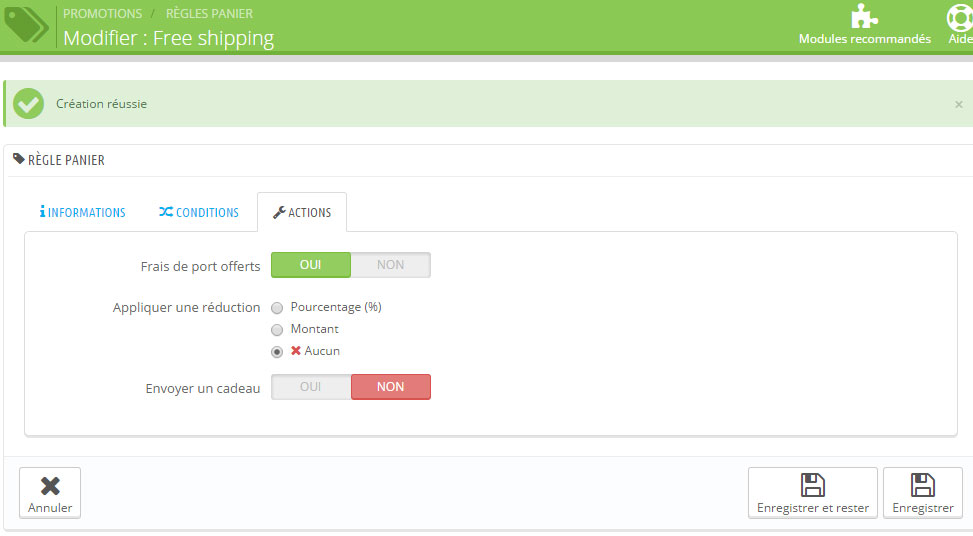973x536 pixels.
Task: Select the Pourcentage (%) radio option
Action: tap(277, 308)
